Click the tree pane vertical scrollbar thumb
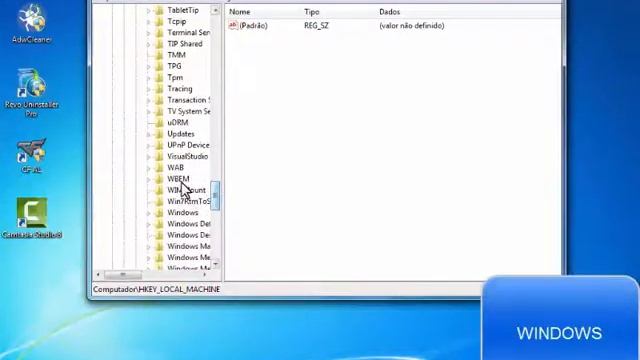The image size is (640, 360). pos(215,196)
